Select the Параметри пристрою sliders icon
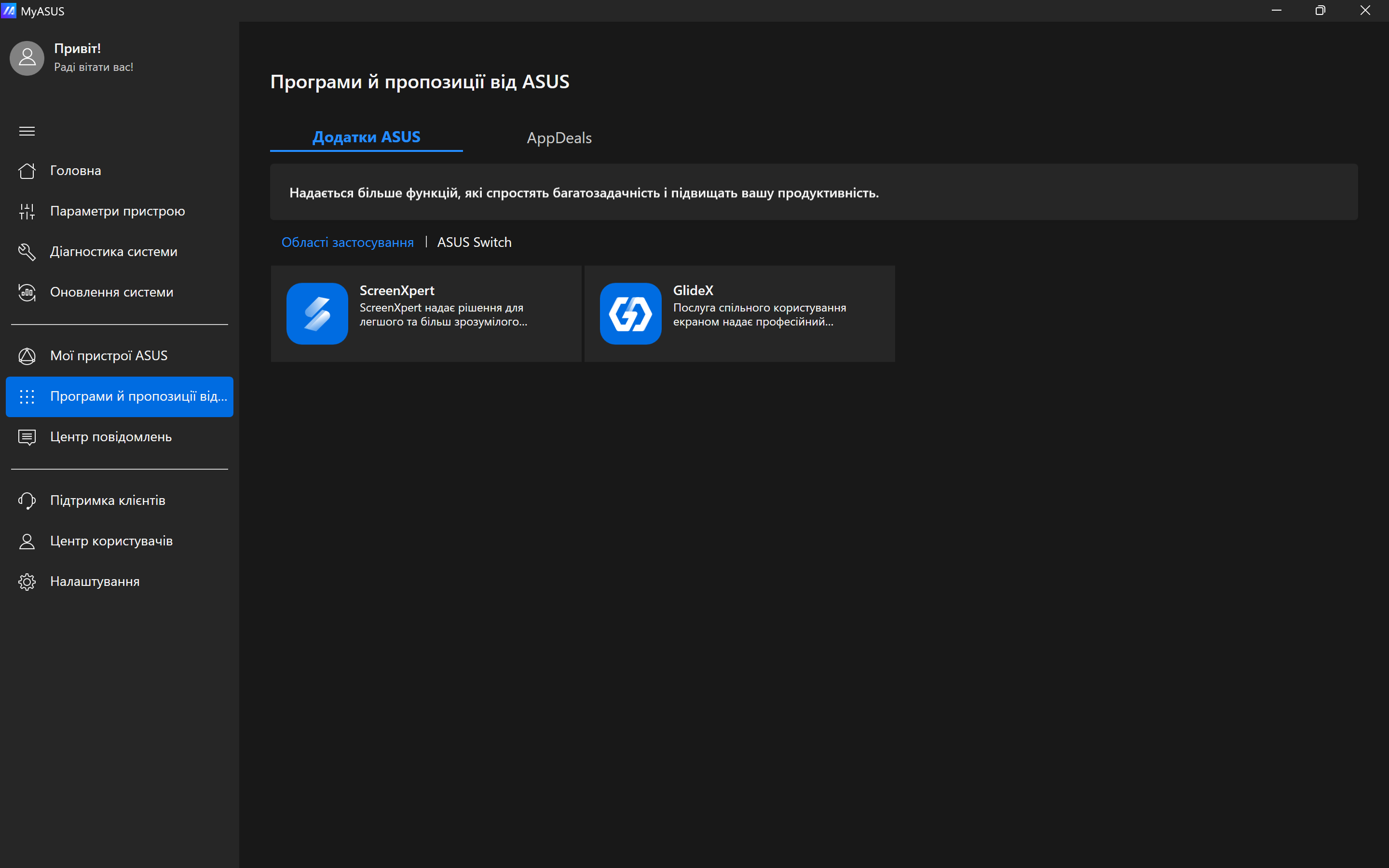Screen dimensions: 1389x868 (27, 211)
